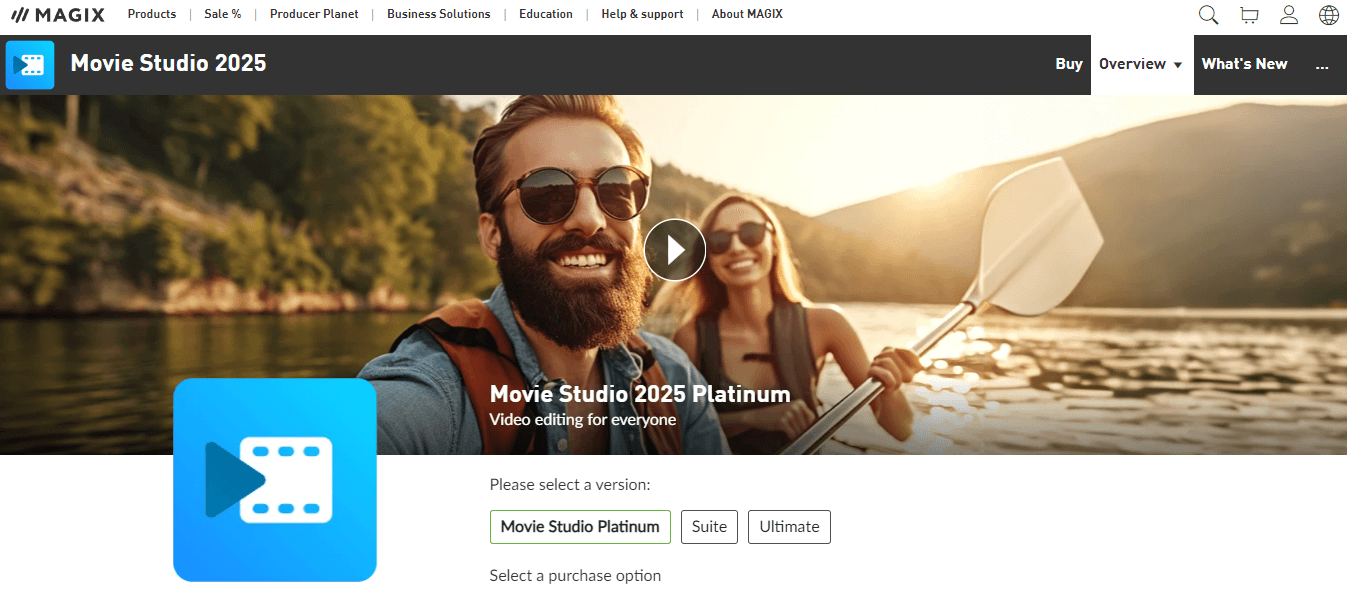The width and height of the screenshot is (1347, 596).
Task: Open the shopping cart icon
Action: point(1249,14)
